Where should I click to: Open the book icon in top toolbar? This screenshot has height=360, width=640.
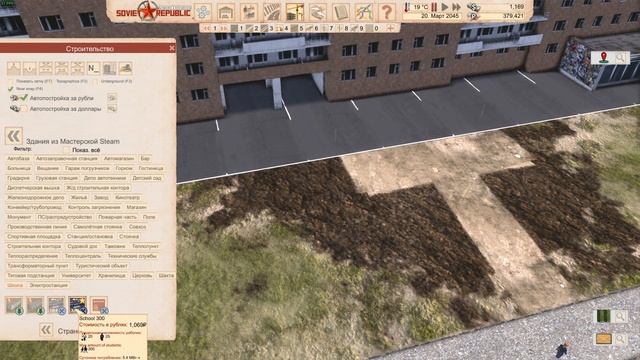340,11
